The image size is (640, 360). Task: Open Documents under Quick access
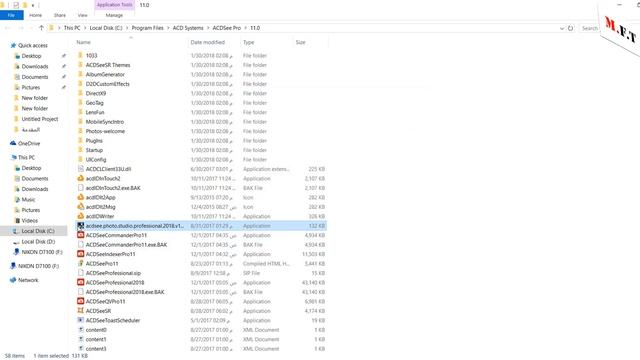click(35, 77)
